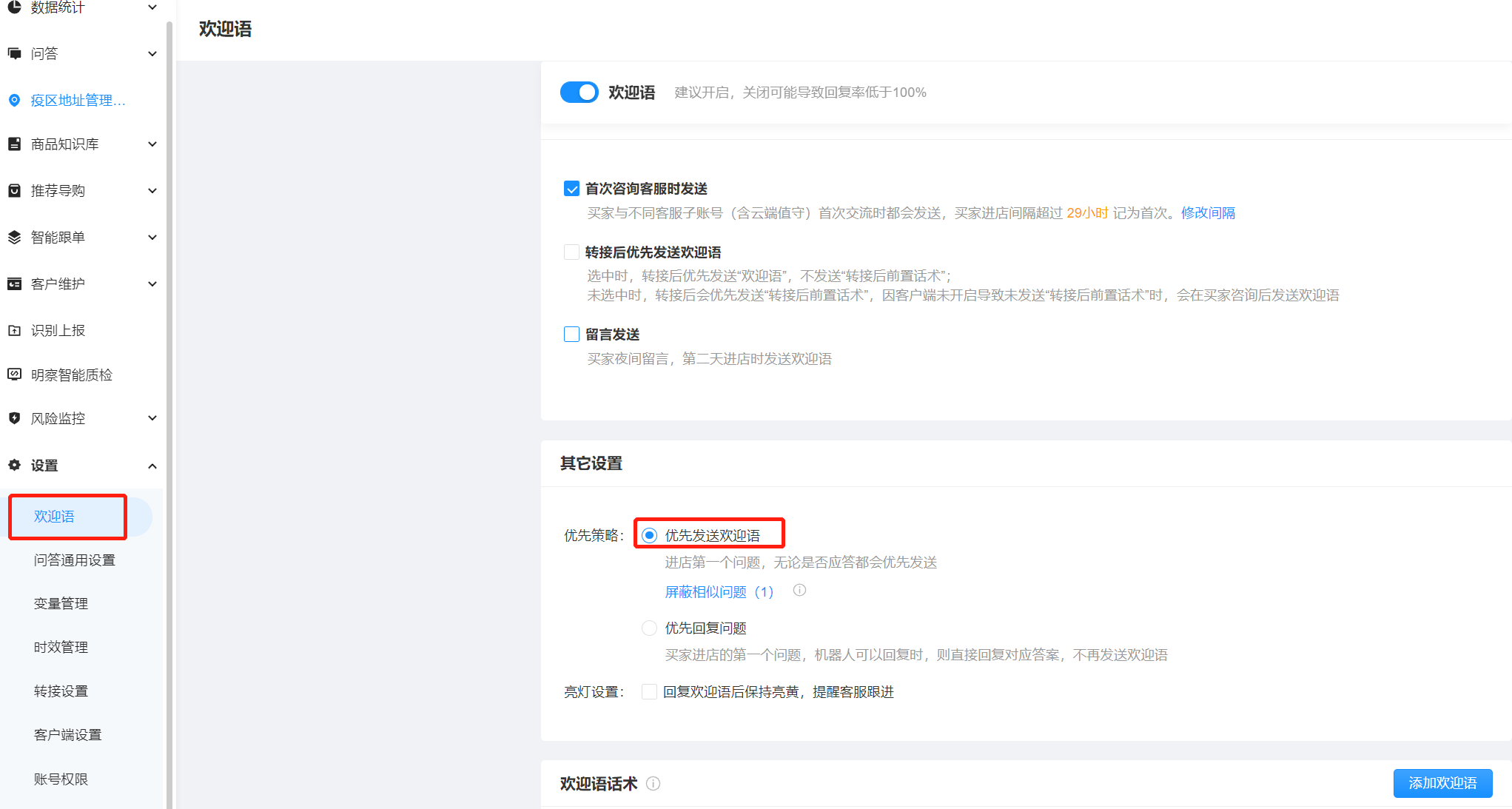Expand the 风险监控 menu chevron
This screenshot has height=809, width=1512.
[152, 418]
